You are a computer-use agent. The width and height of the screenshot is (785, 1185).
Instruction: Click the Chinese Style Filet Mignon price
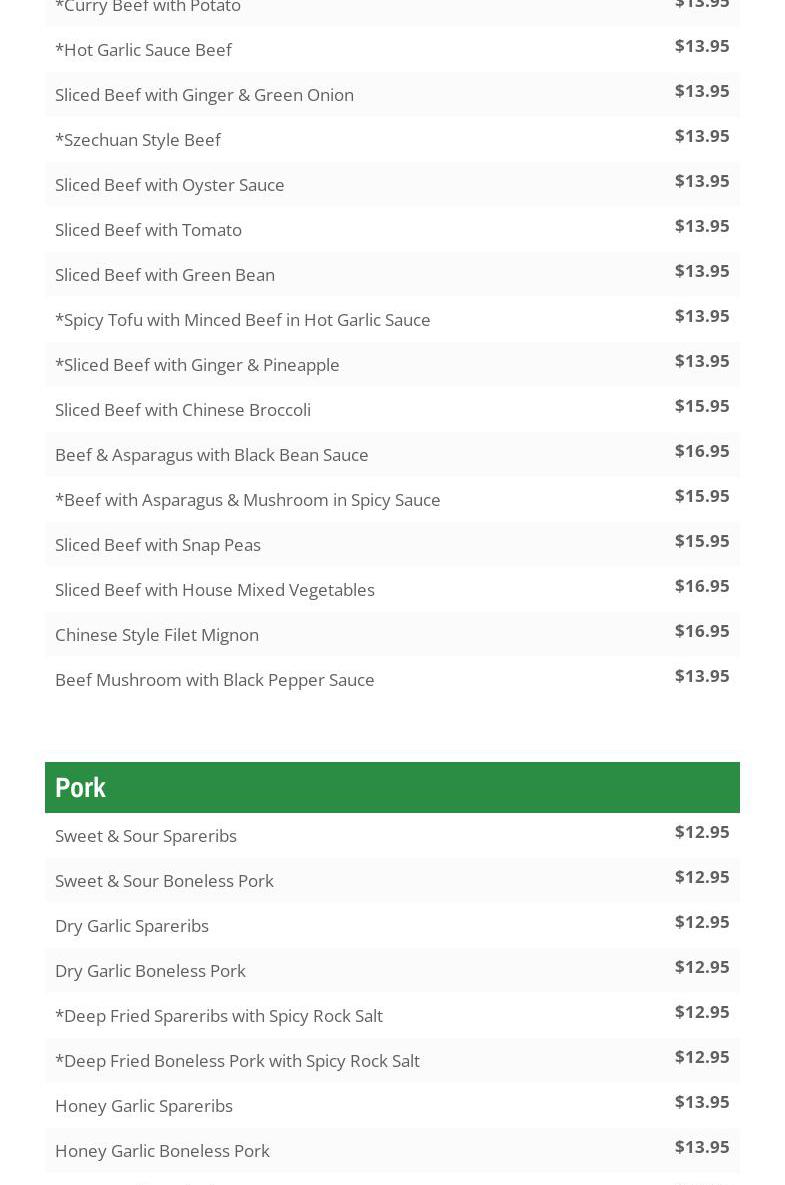point(702,631)
